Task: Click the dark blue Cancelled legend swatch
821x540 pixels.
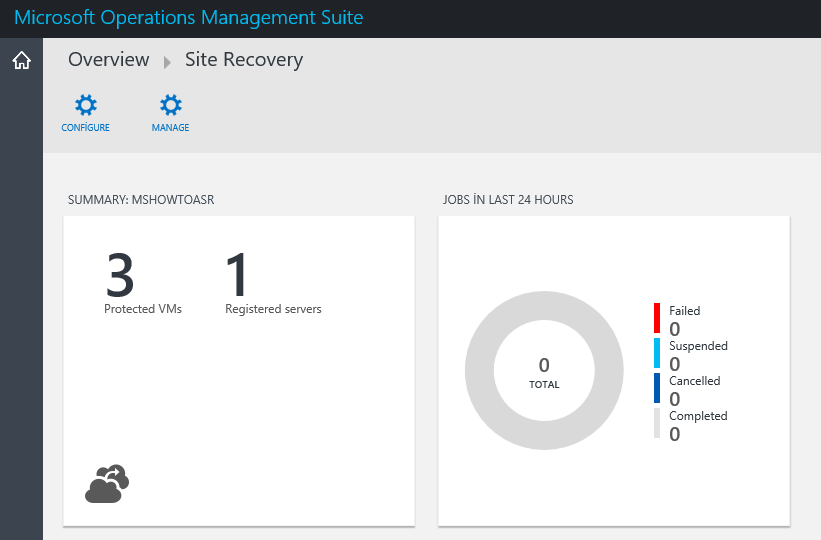Action: point(657,388)
